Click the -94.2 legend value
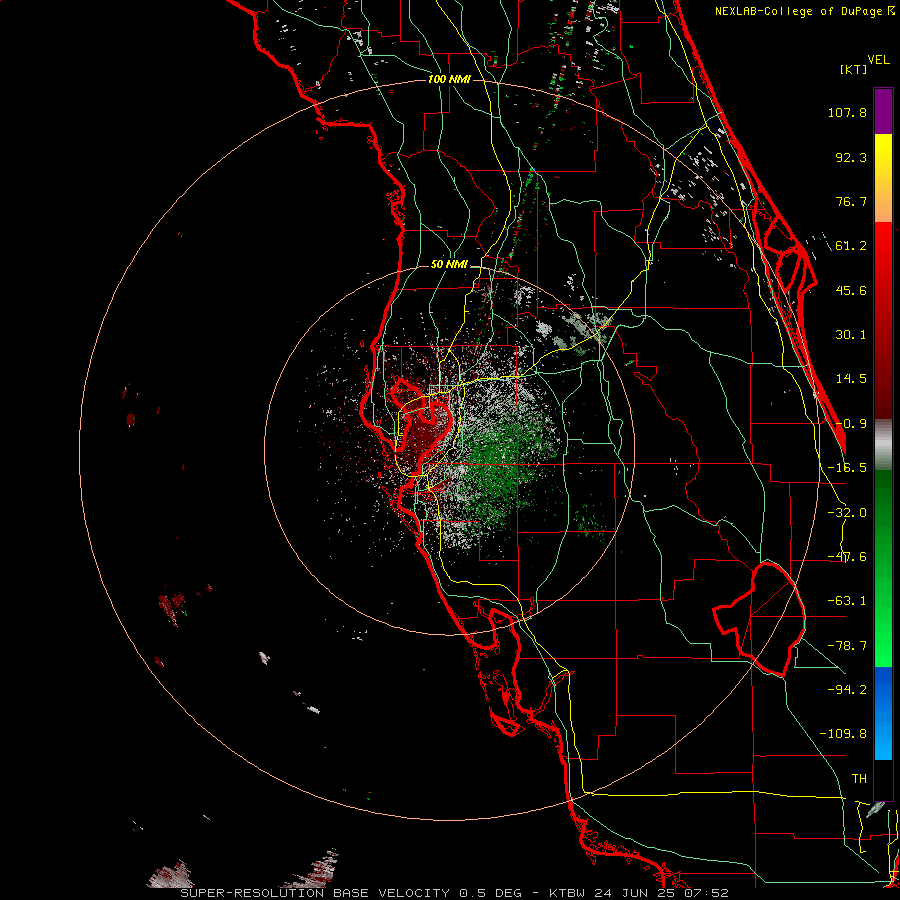The height and width of the screenshot is (900, 900). tap(847, 690)
